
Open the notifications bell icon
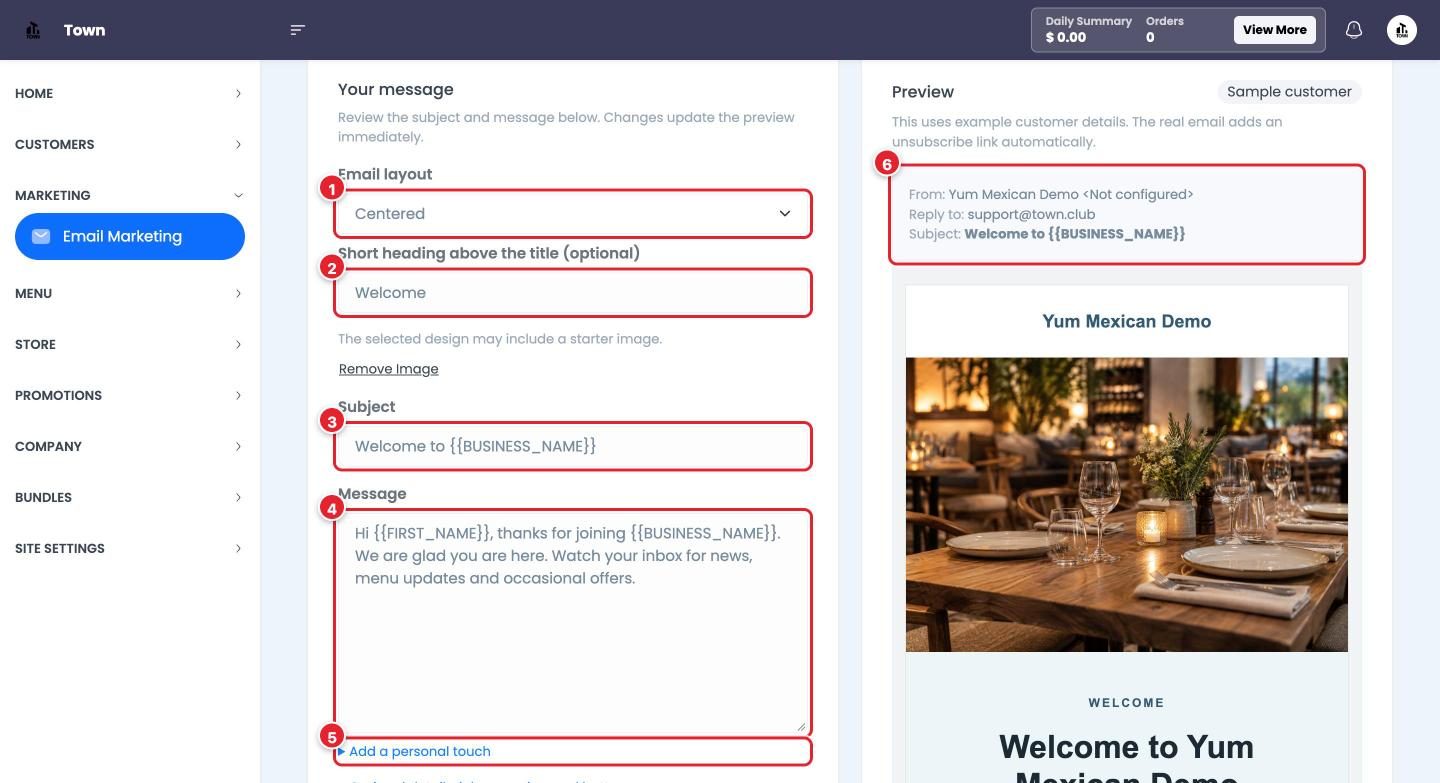1354,30
